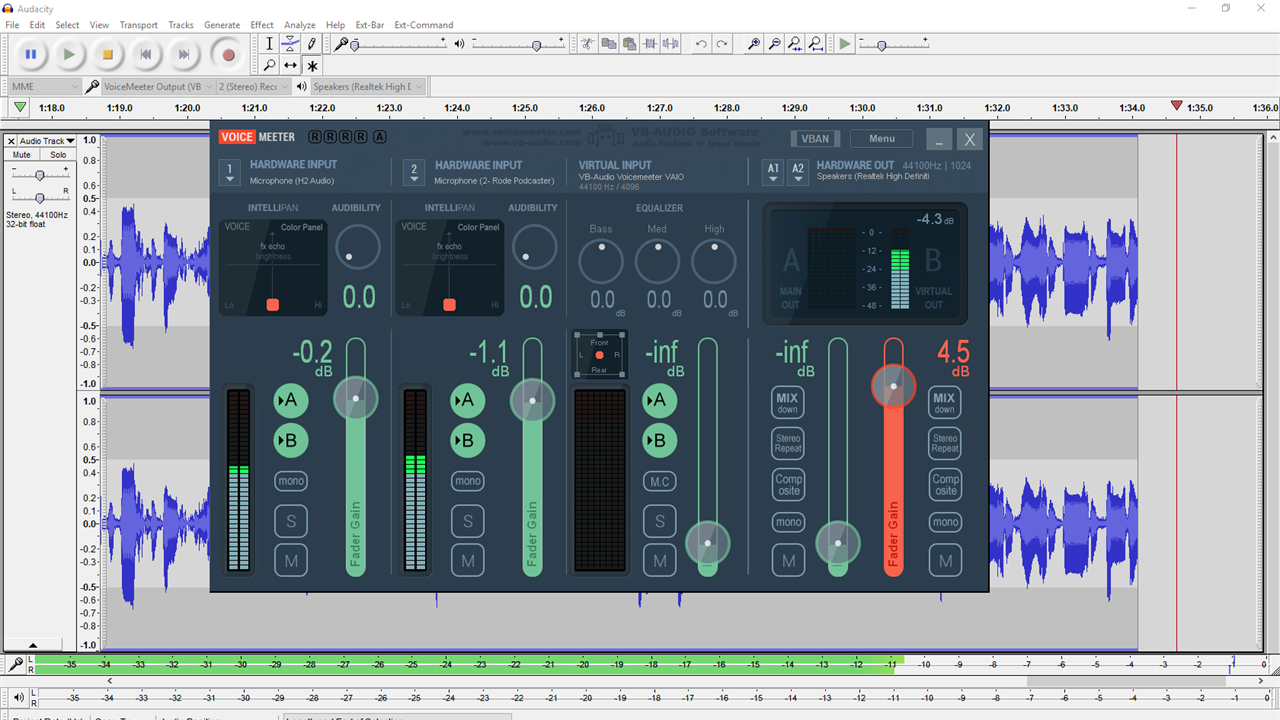The width and height of the screenshot is (1280, 720).
Task: Select the Multi-Tool asterisk icon
Action: pos(312,65)
